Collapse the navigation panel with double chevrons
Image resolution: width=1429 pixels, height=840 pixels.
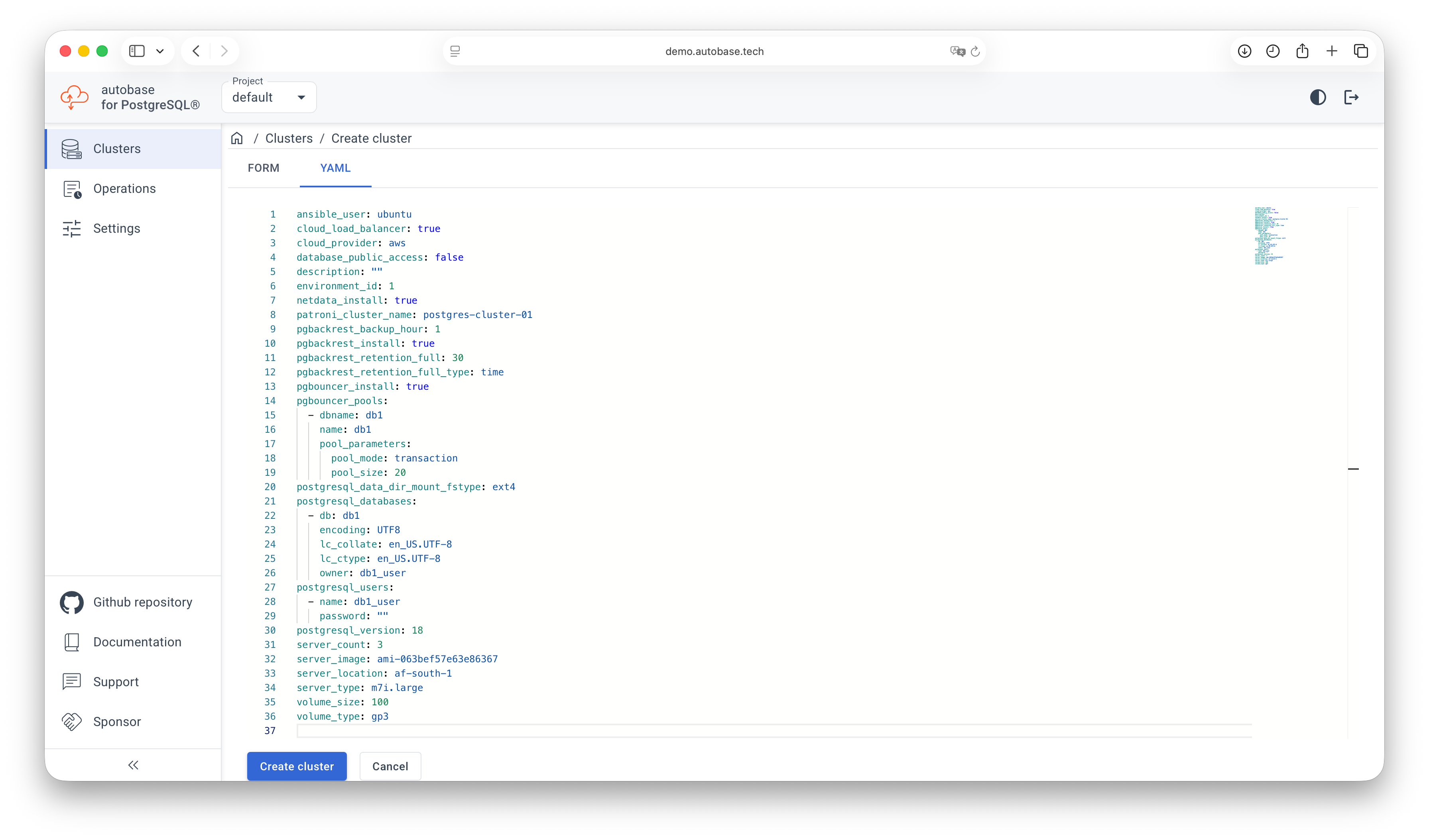point(133,765)
